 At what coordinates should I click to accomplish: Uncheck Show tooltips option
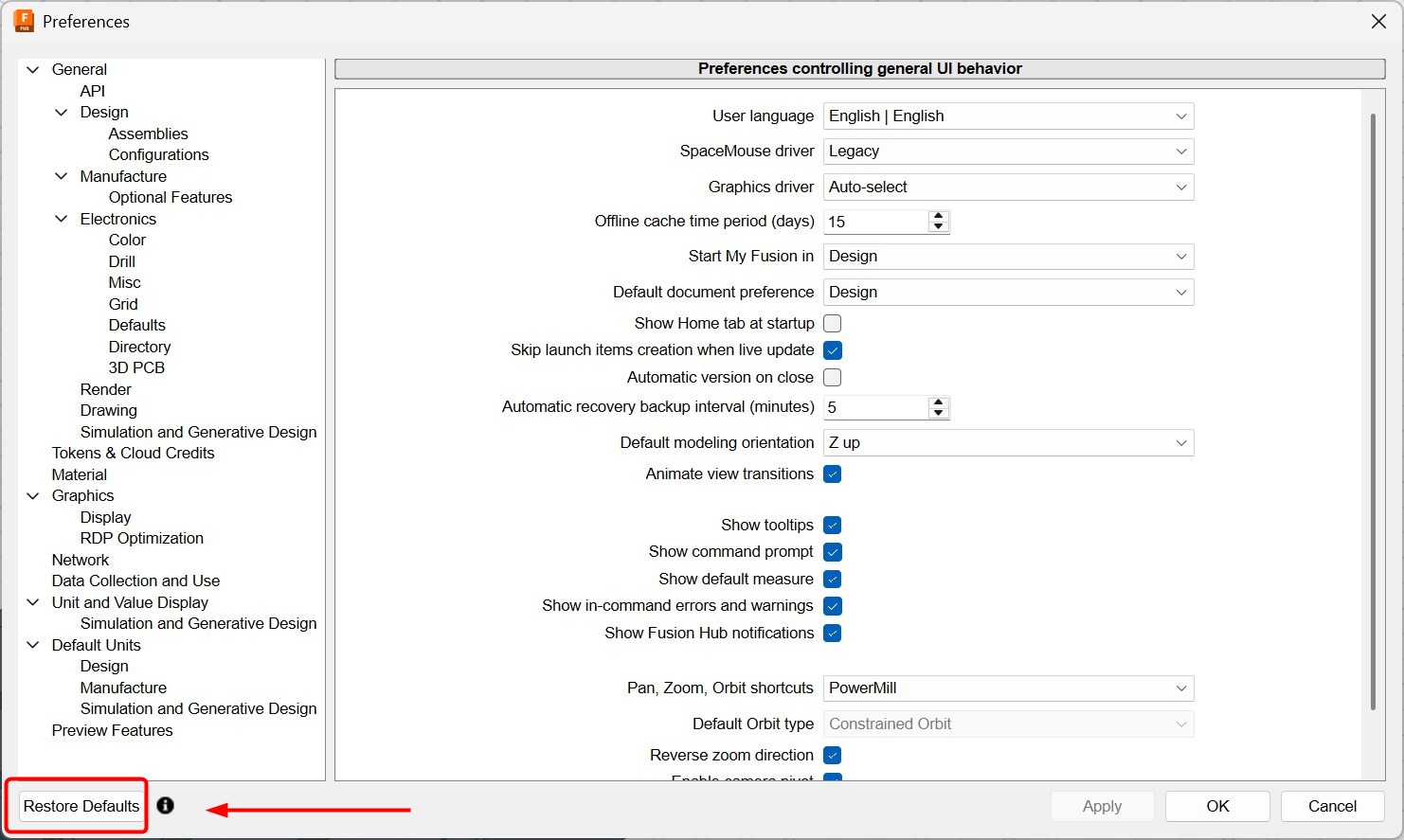(833, 526)
